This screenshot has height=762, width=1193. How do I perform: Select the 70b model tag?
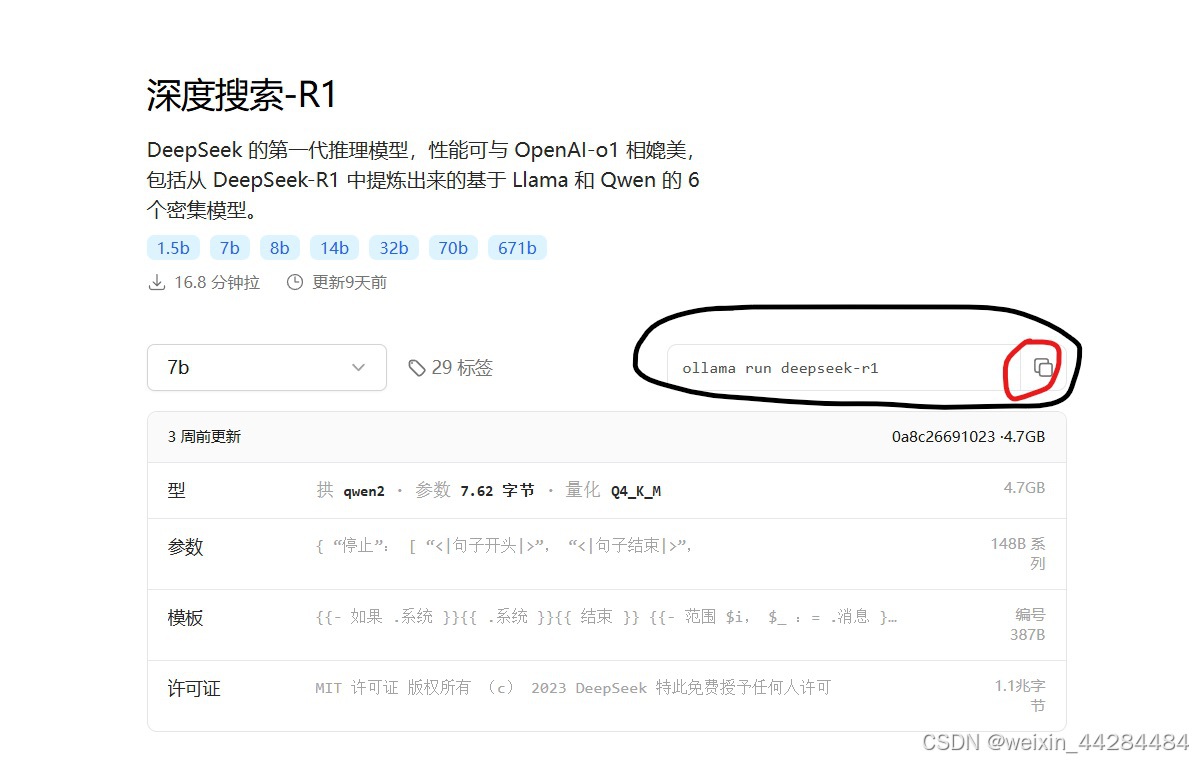[453, 247]
